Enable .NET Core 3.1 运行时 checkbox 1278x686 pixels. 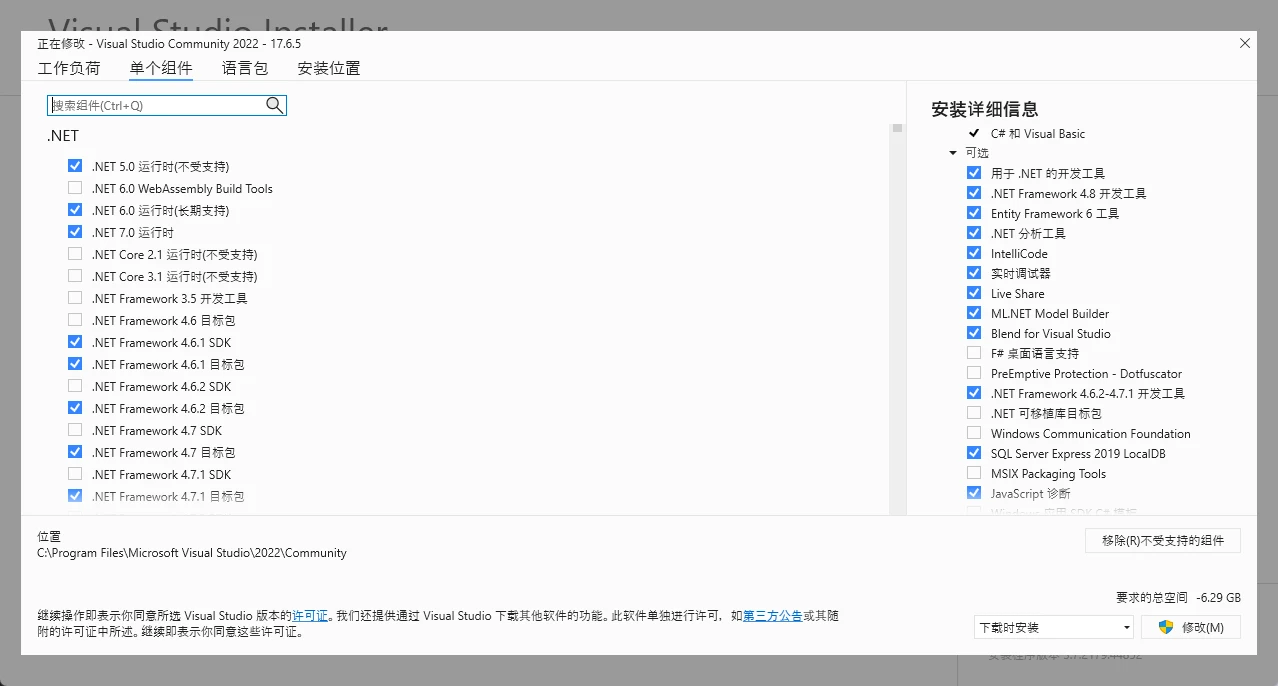[x=75, y=276]
